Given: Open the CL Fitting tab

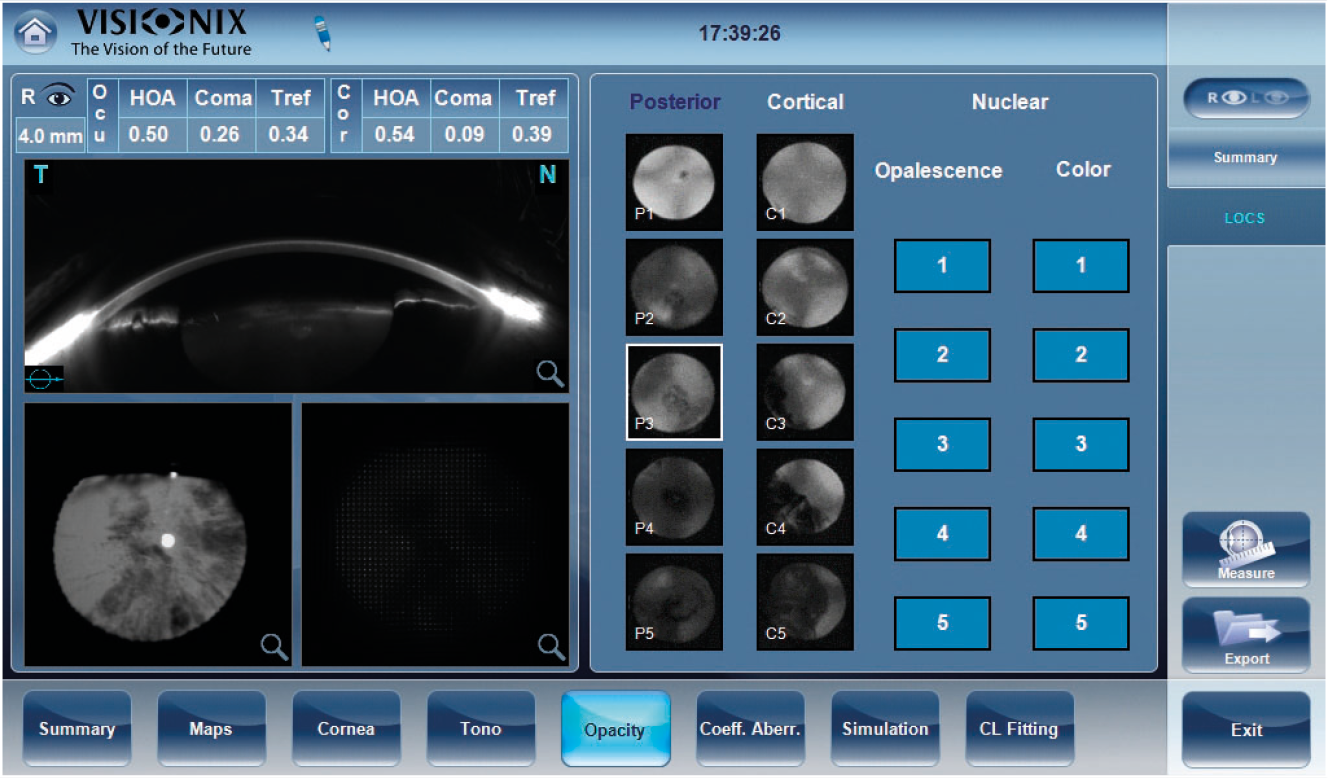Looking at the screenshot, I should tap(1019, 729).
